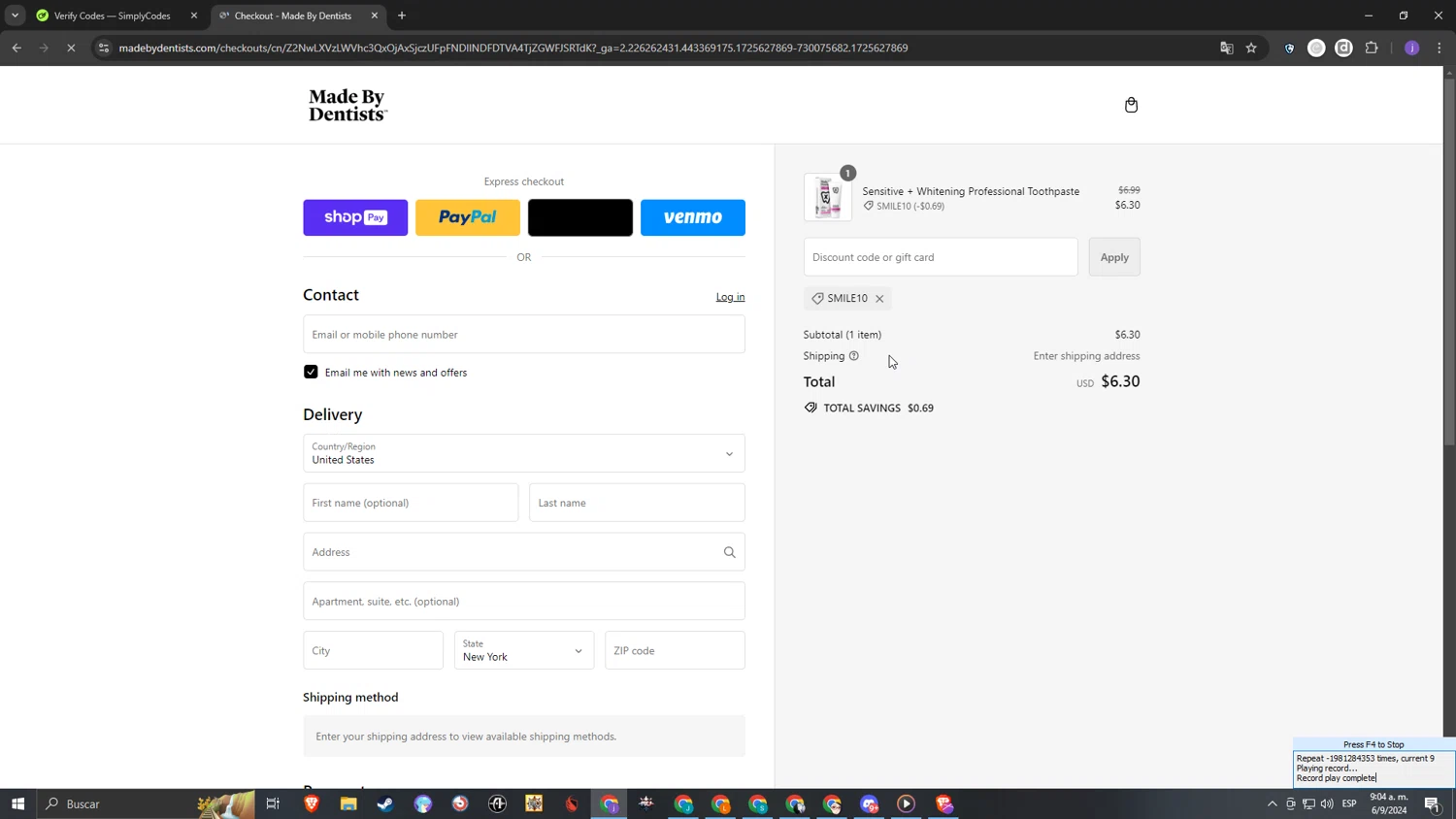The height and width of the screenshot is (819, 1456).
Task: Open Steam from the taskbar
Action: (385, 803)
